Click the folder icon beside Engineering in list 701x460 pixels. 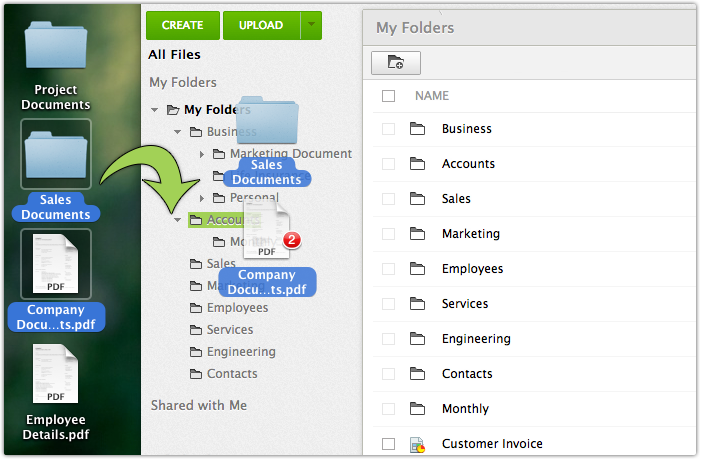tap(418, 339)
